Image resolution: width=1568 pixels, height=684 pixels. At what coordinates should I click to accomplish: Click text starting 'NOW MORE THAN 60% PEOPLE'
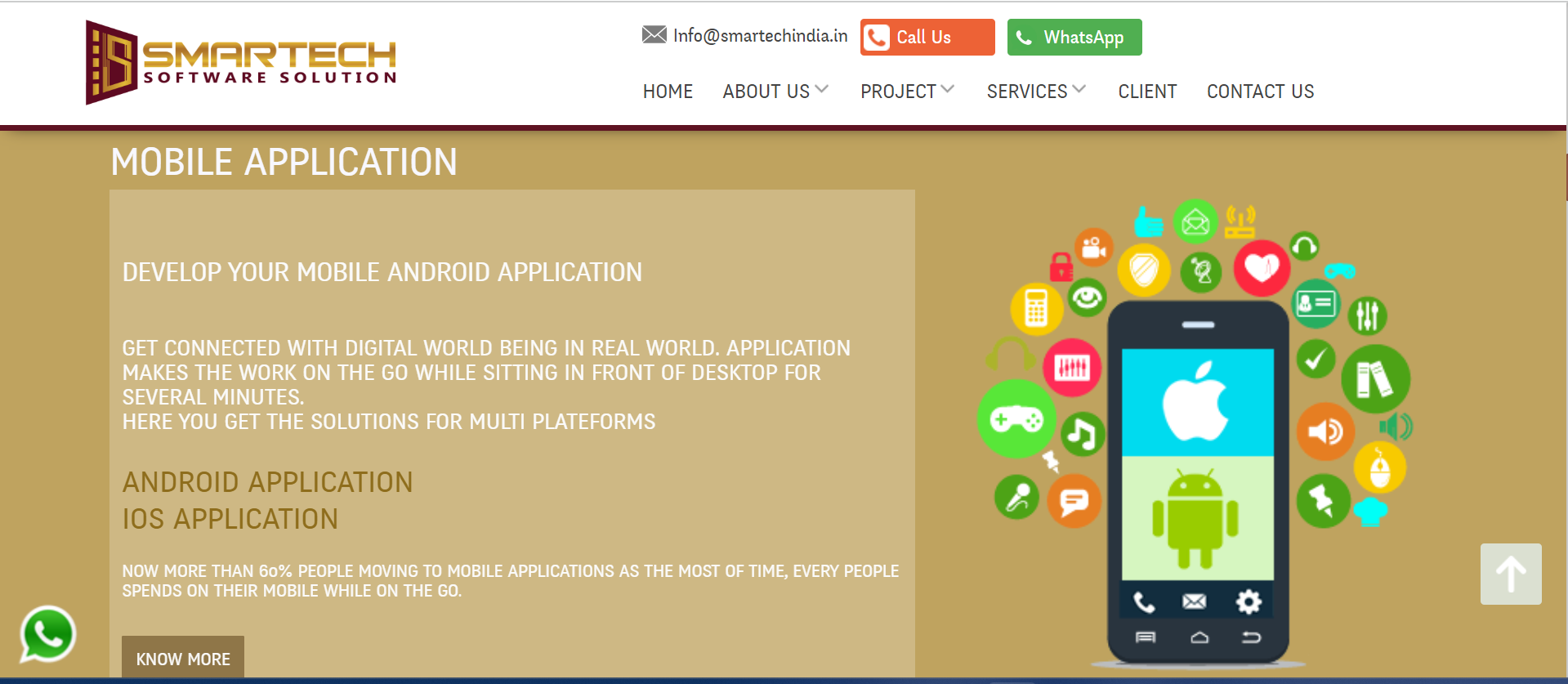coord(511,581)
